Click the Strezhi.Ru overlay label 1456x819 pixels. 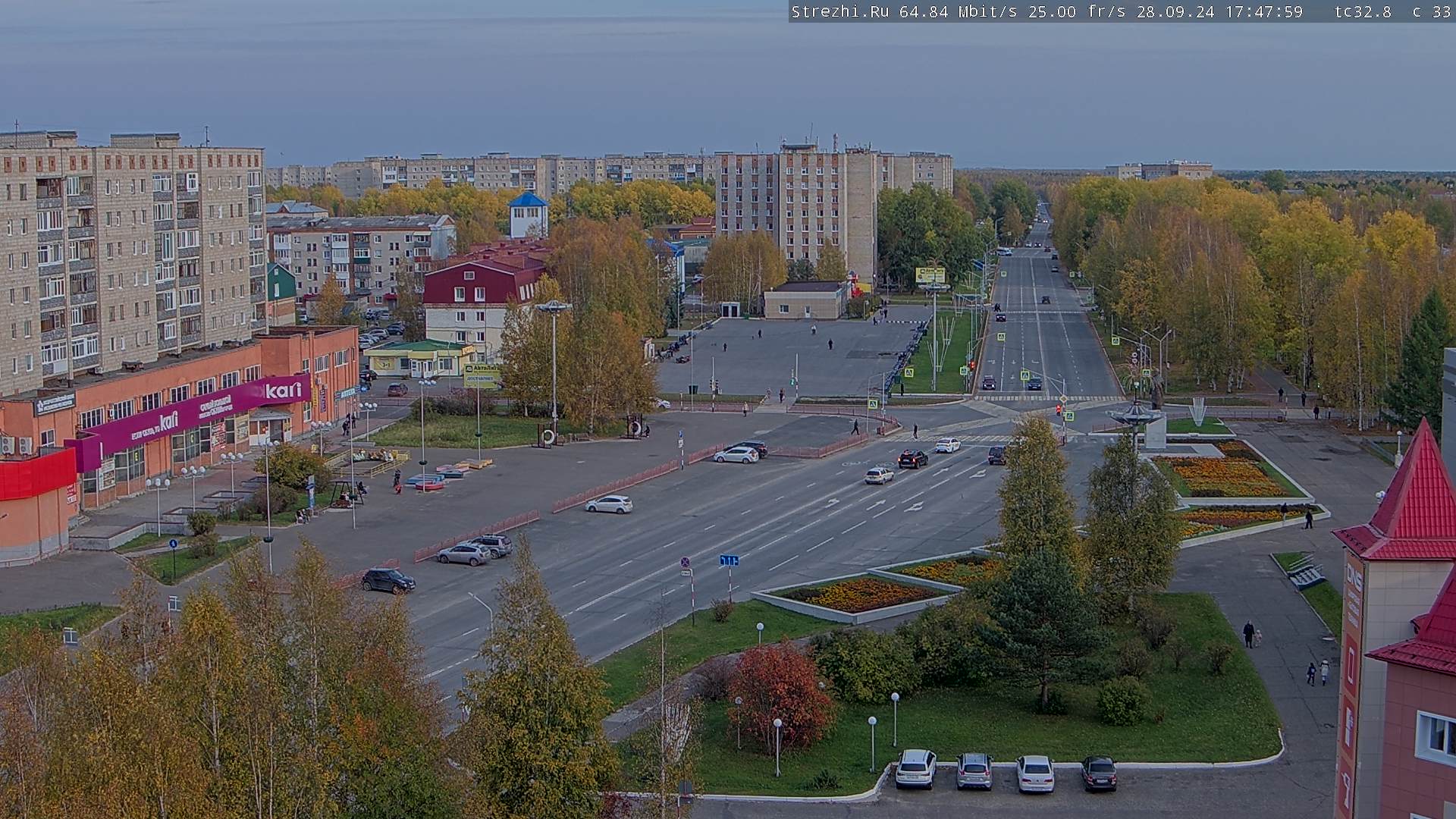coord(840,11)
